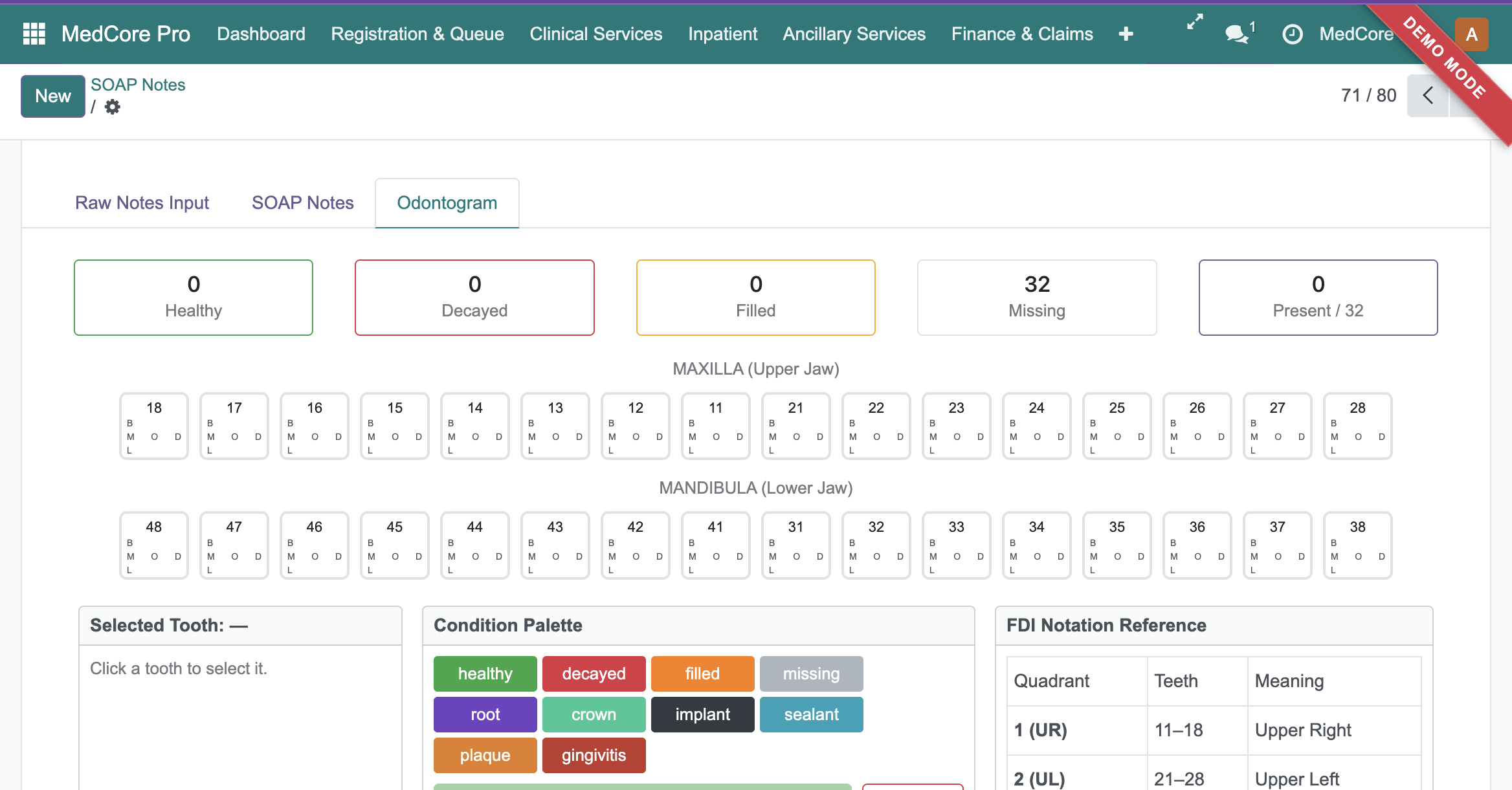Screen dimensions: 1512x790
Task: Open the gear actions menu
Action: click(113, 107)
